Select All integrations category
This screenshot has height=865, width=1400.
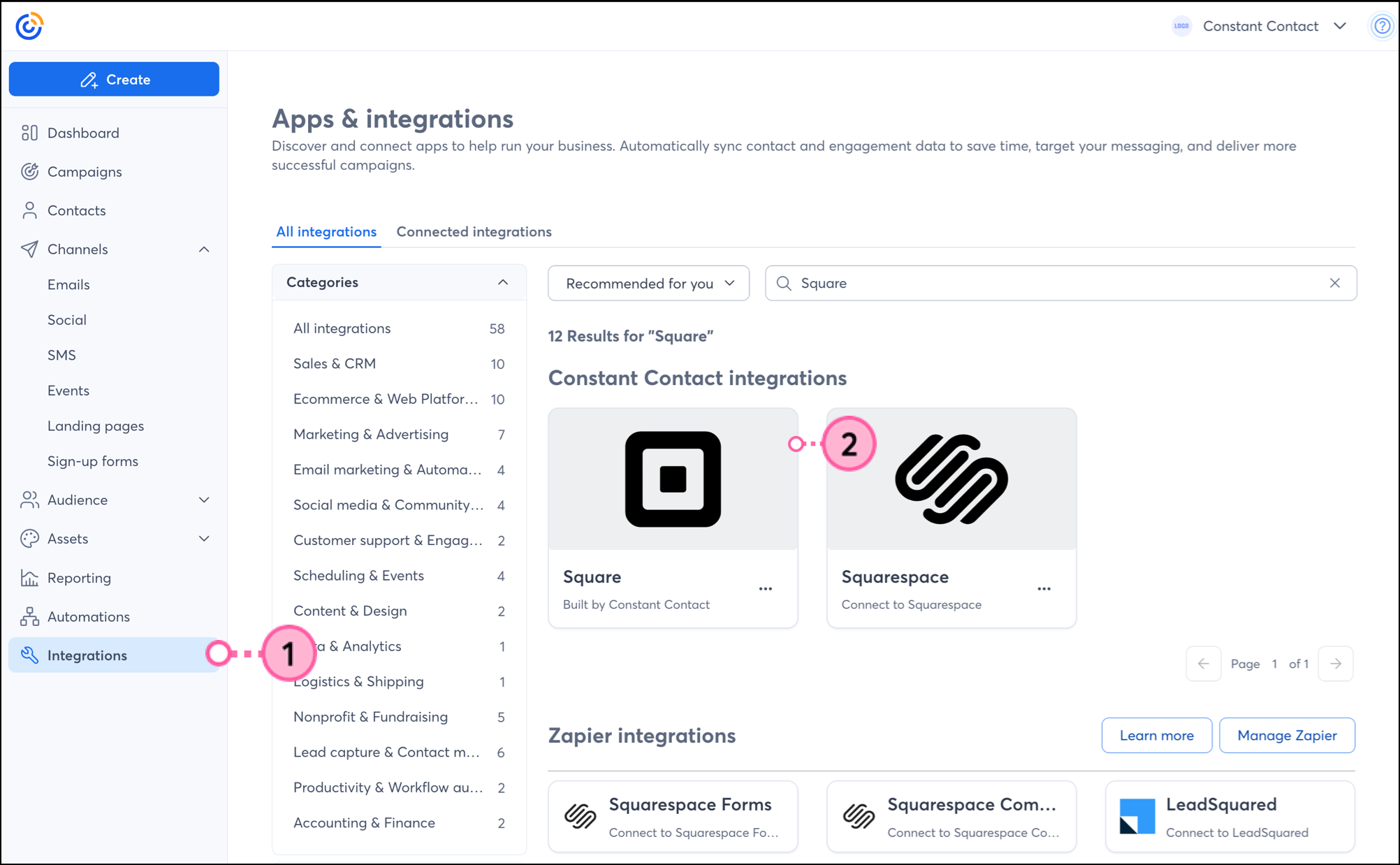399,328
